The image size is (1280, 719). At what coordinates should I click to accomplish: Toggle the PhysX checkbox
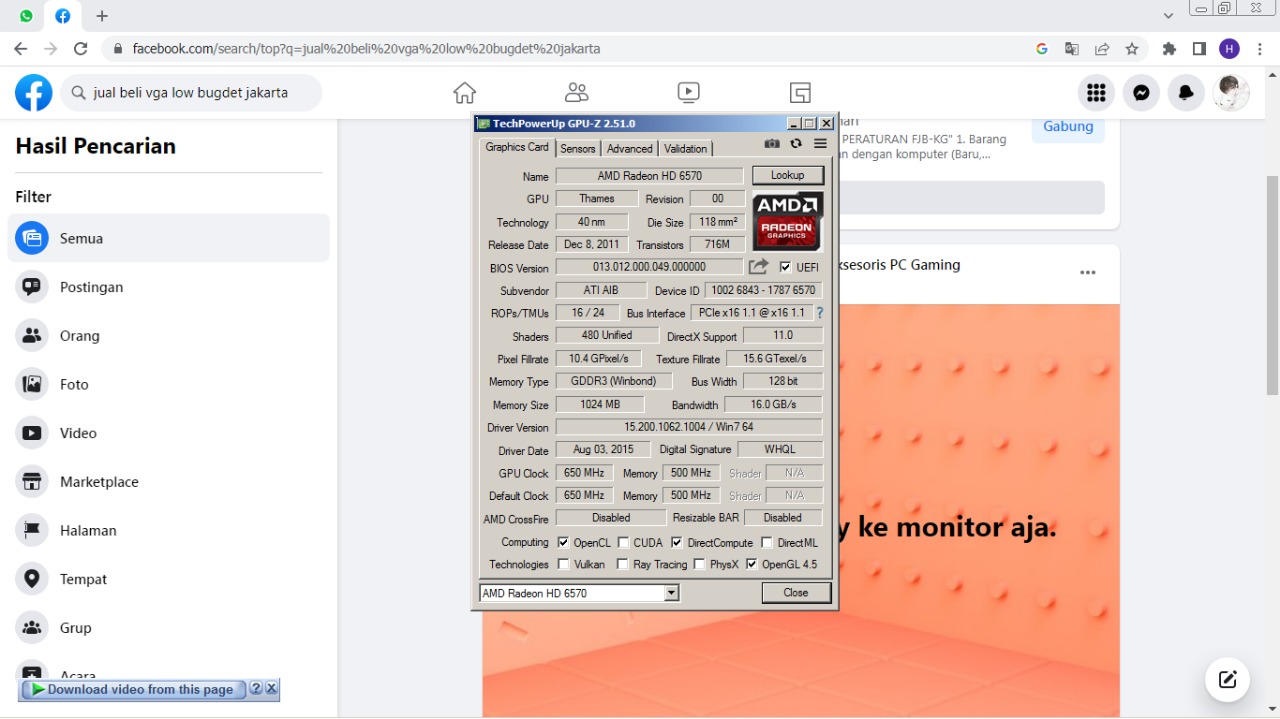coord(699,564)
